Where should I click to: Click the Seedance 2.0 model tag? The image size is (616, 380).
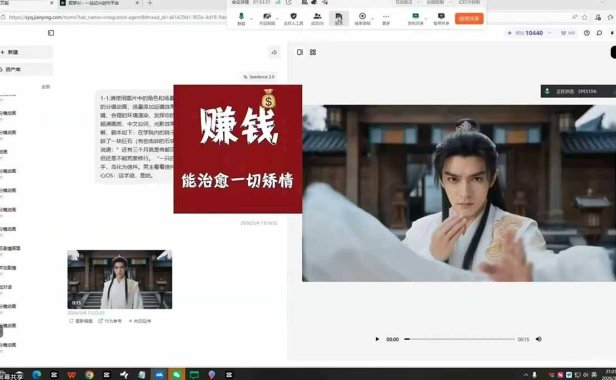(x=259, y=77)
